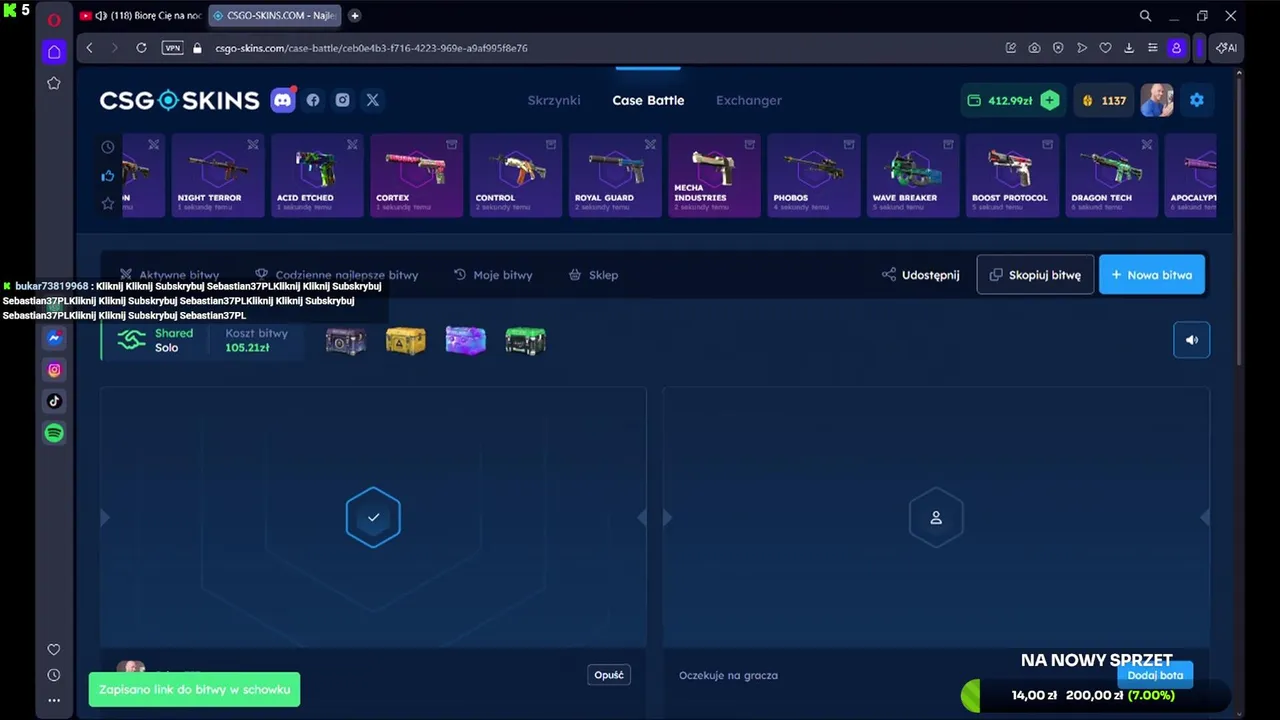Open the three-dots sidebar options

[x=54, y=700]
